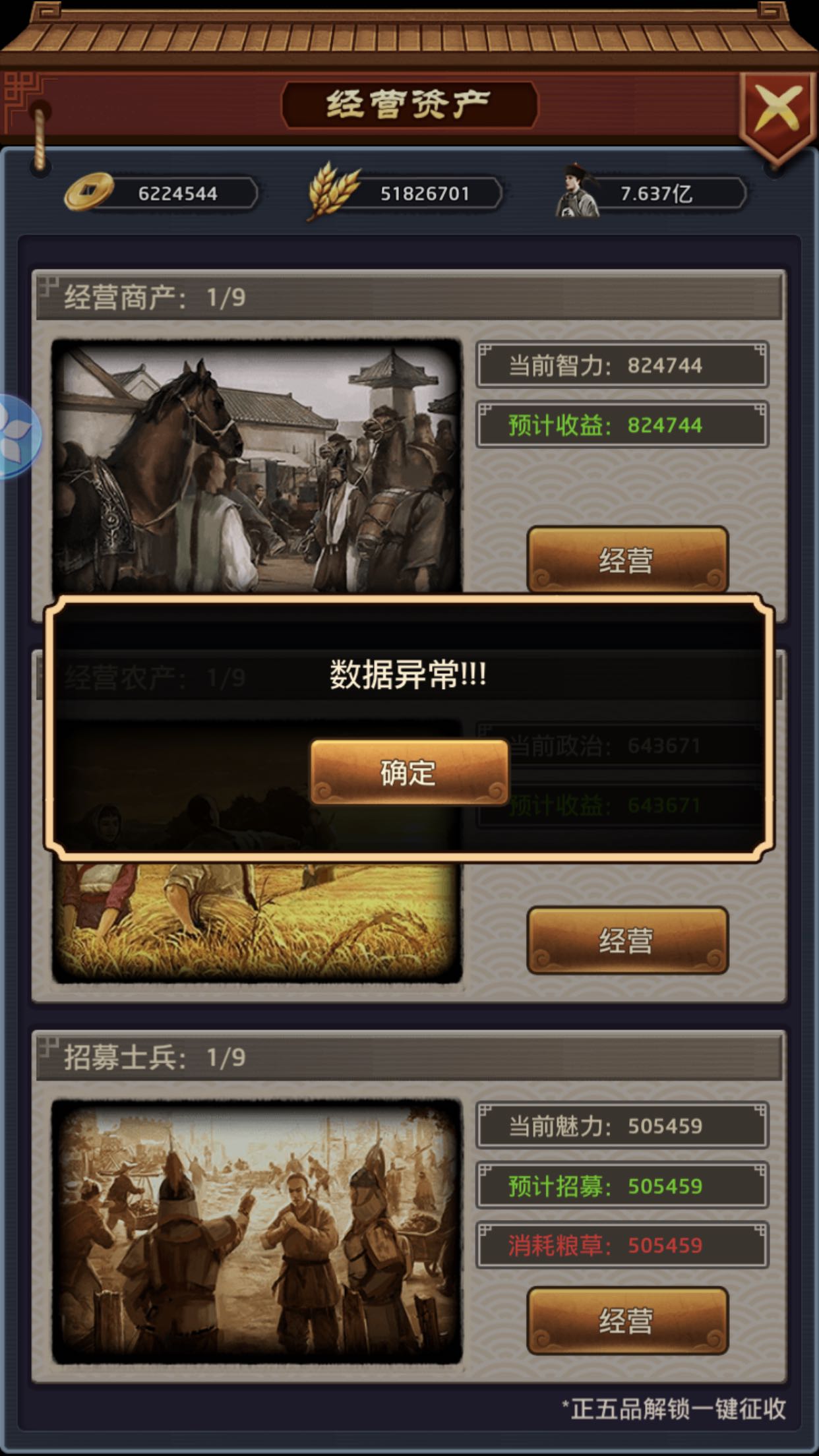Tap the 招募士兵 1/9 section header
This screenshot has width=819, height=1456.
click(x=409, y=1057)
